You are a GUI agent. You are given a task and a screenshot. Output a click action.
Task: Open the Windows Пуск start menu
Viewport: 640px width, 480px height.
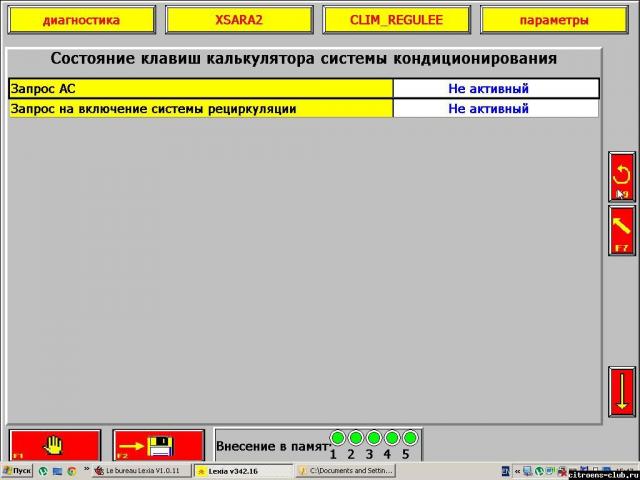[17, 470]
